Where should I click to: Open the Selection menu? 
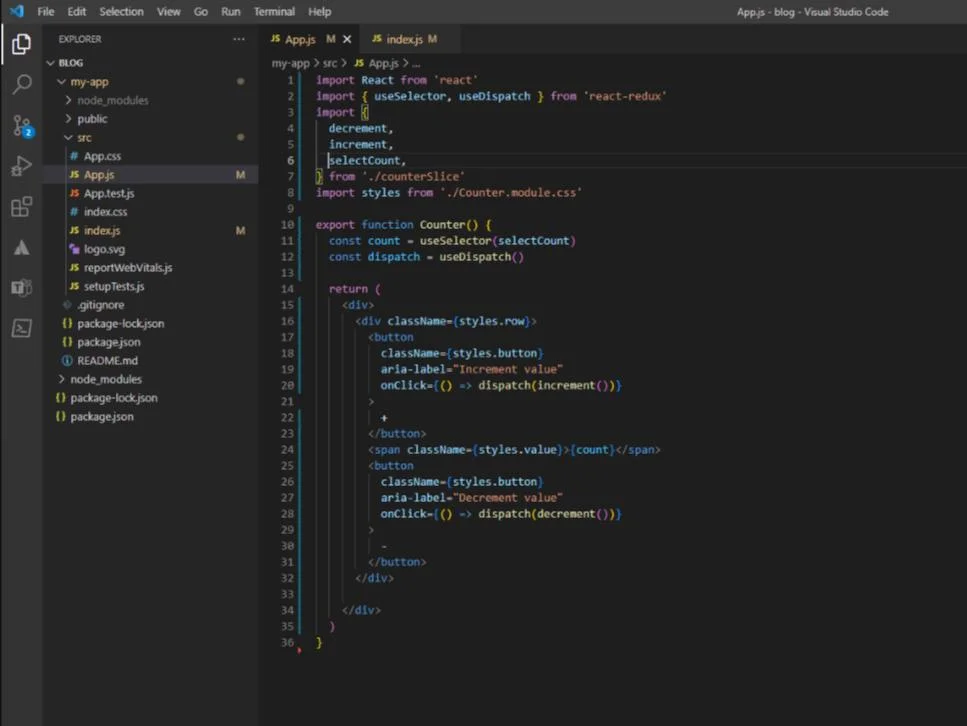pyautogui.click(x=121, y=11)
